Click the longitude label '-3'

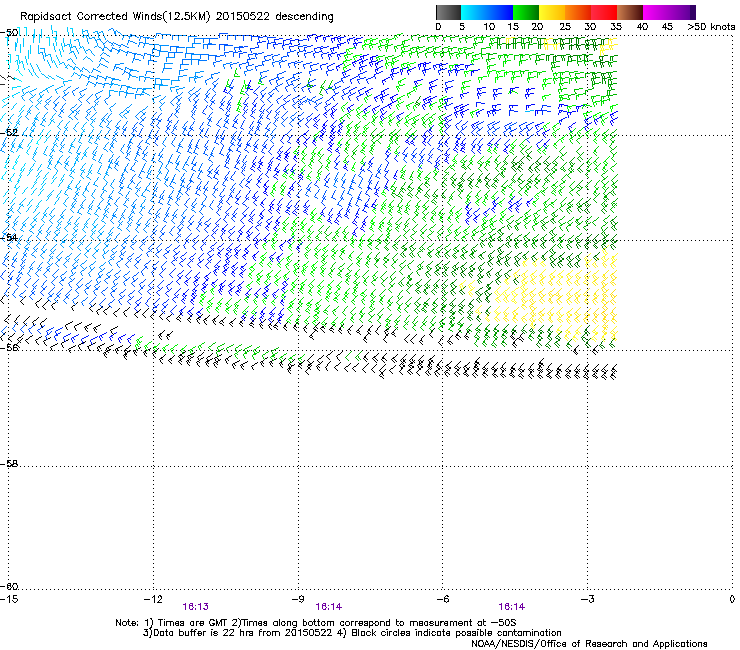(587, 599)
